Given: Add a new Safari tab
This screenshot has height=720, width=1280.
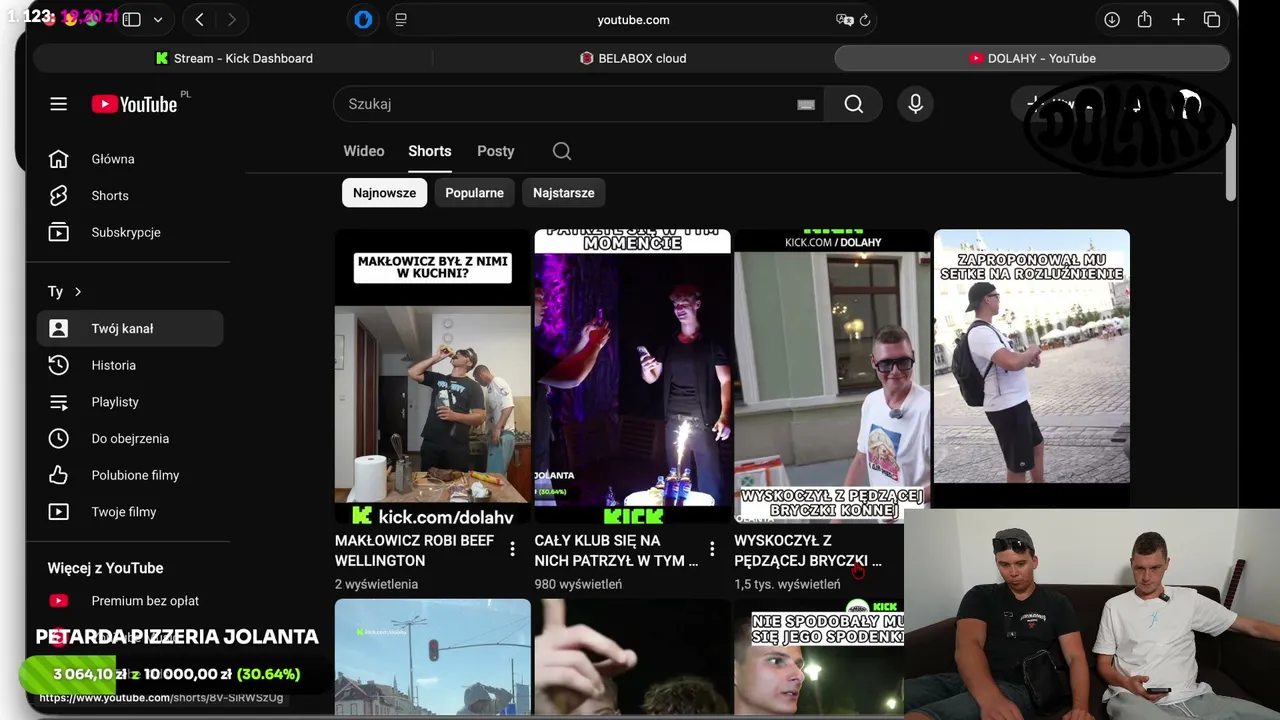Looking at the screenshot, I should point(1178,20).
